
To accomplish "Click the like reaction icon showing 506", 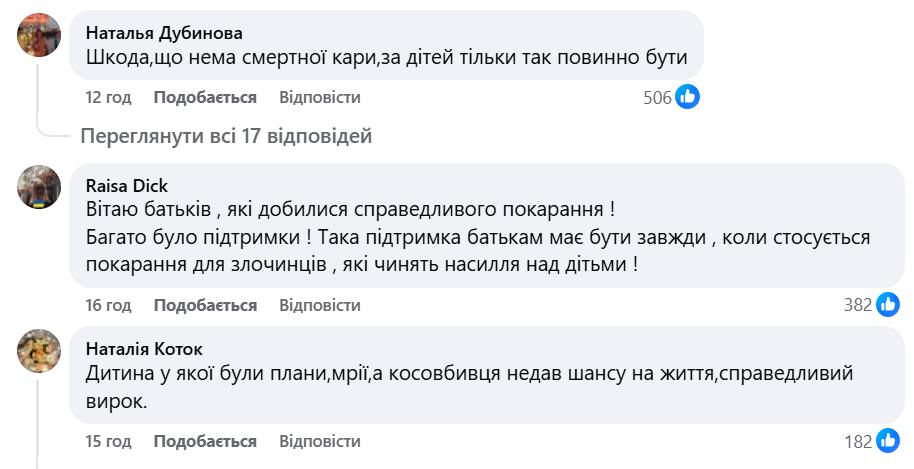I will pos(687,97).
